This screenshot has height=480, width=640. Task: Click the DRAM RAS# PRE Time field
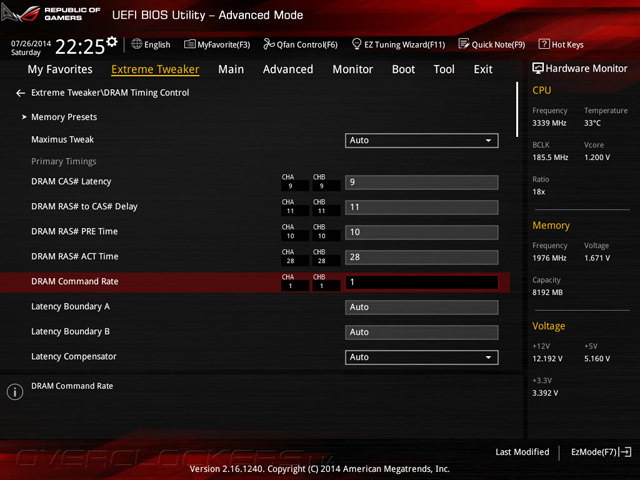pyautogui.click(x=422, y=232)
